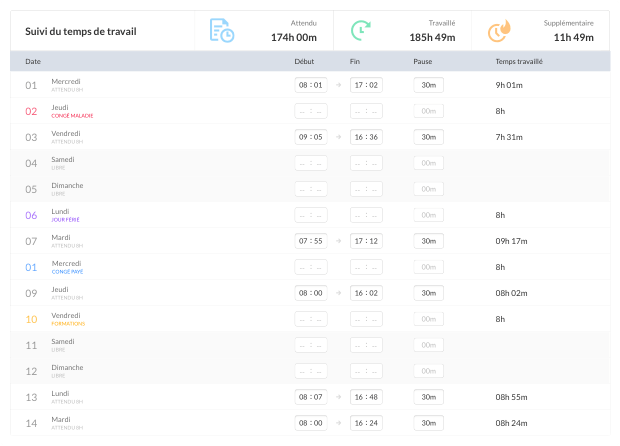Click the Congé payé label under Mercredi
The height and width of the screenshot is (446, 620).
point(68,272)
